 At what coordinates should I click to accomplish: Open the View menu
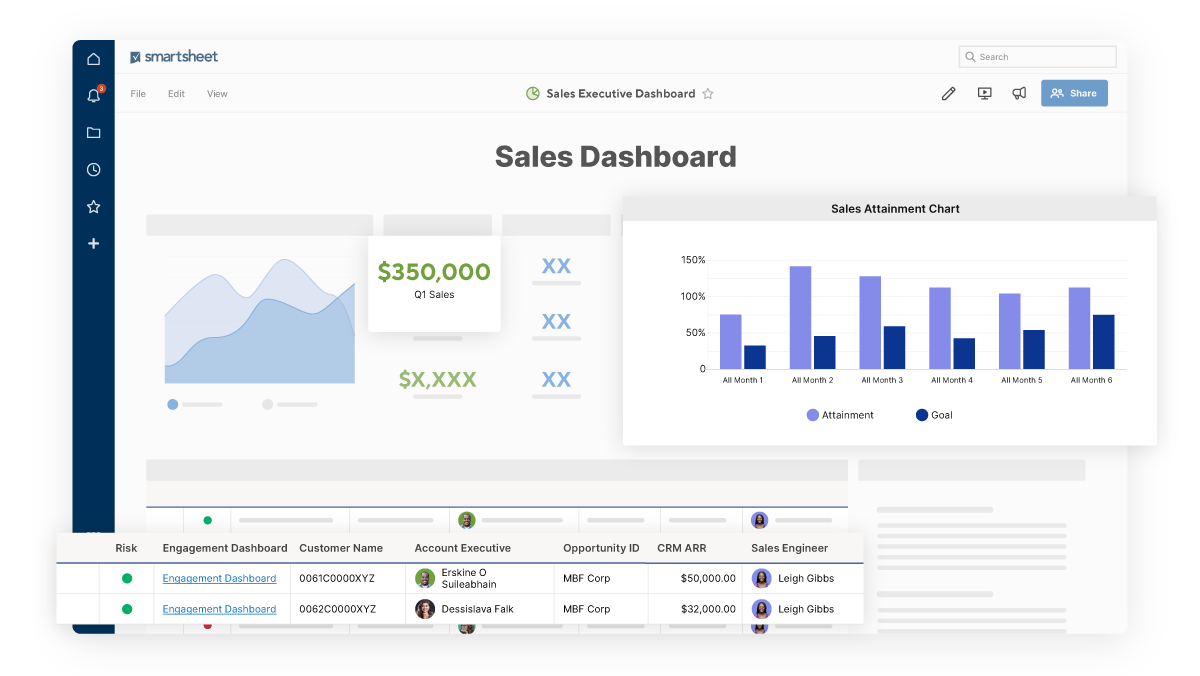coord(216,93)
